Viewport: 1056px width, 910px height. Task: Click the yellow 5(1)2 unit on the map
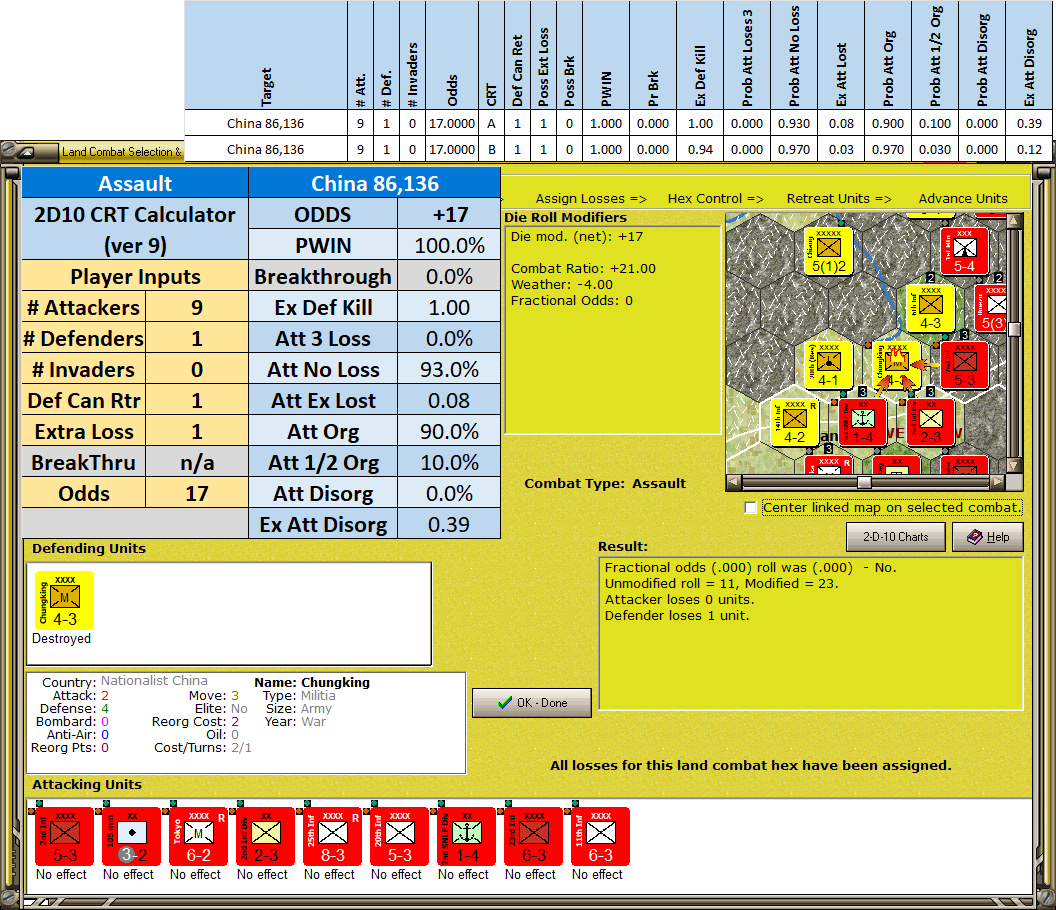(828, 251)
